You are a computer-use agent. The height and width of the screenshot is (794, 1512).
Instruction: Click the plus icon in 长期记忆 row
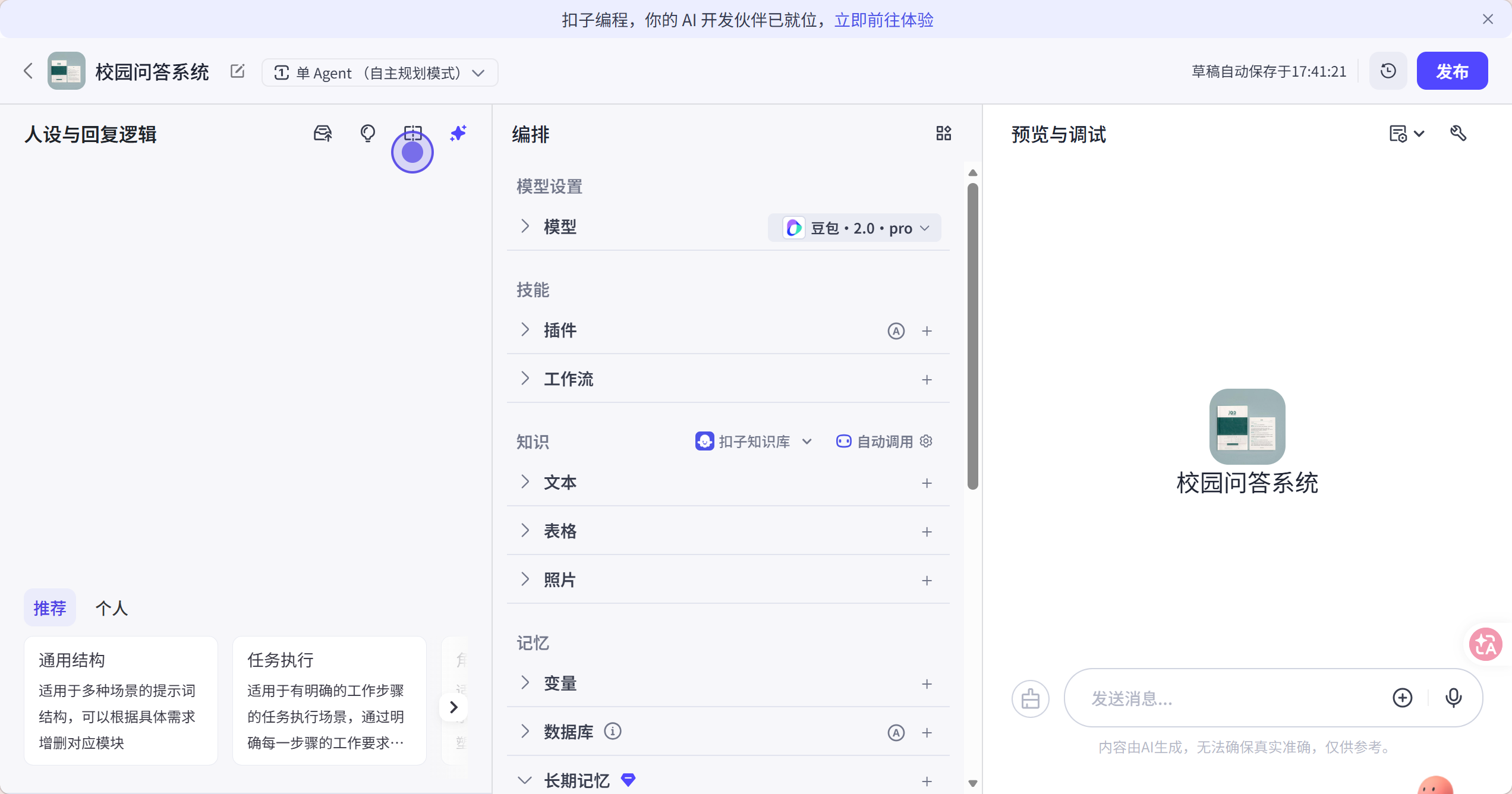(x=927, y=782)
